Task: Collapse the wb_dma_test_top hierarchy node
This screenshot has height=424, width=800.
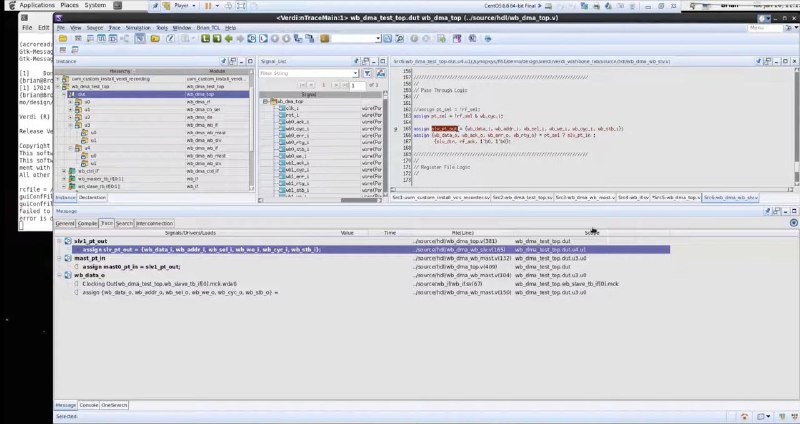Action: pos(58,87)
